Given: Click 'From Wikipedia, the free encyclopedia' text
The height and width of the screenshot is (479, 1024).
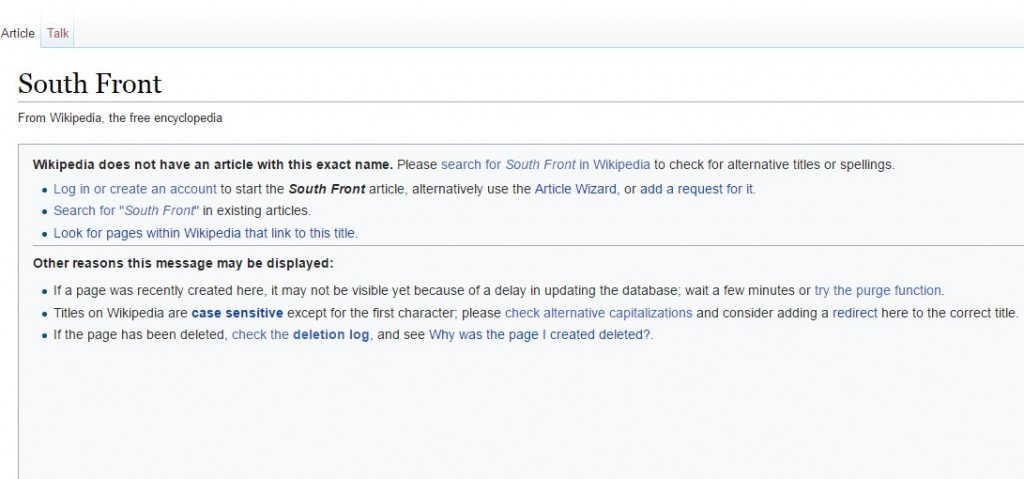Looking at the screenshot, I should [x=120, y=118].
